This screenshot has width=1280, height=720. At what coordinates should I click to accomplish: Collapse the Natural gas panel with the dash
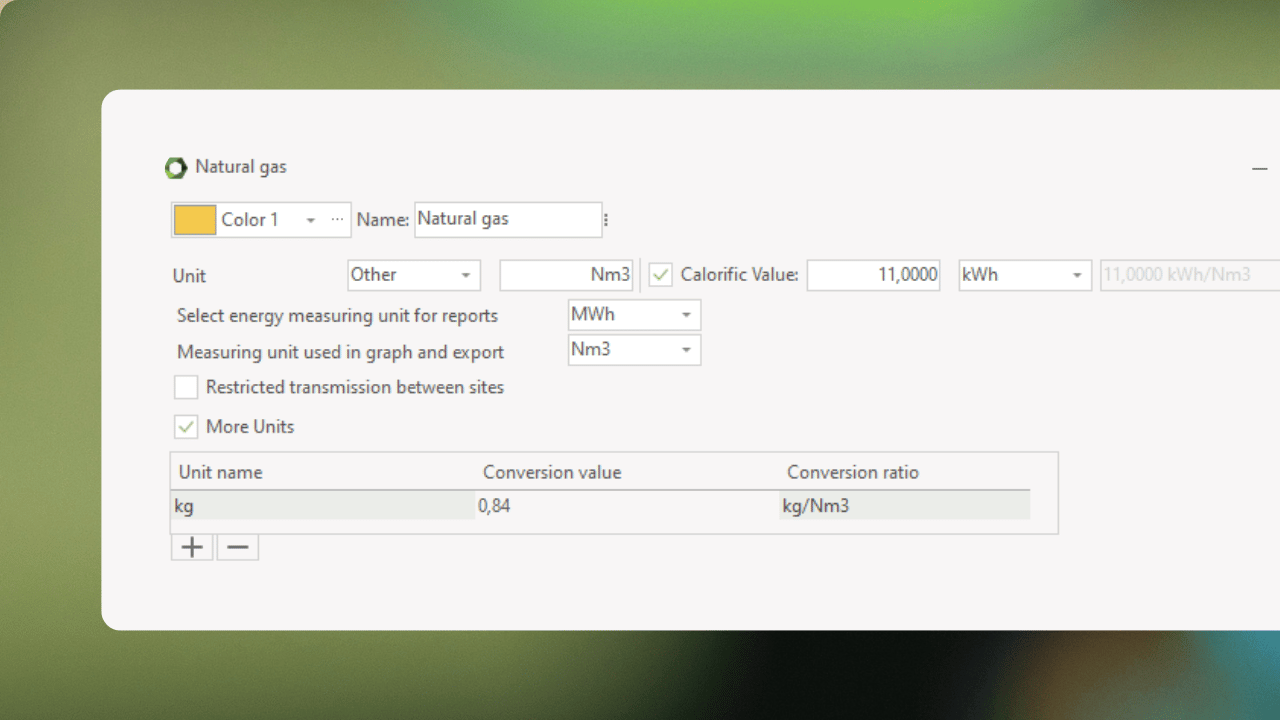[1259, 169]
